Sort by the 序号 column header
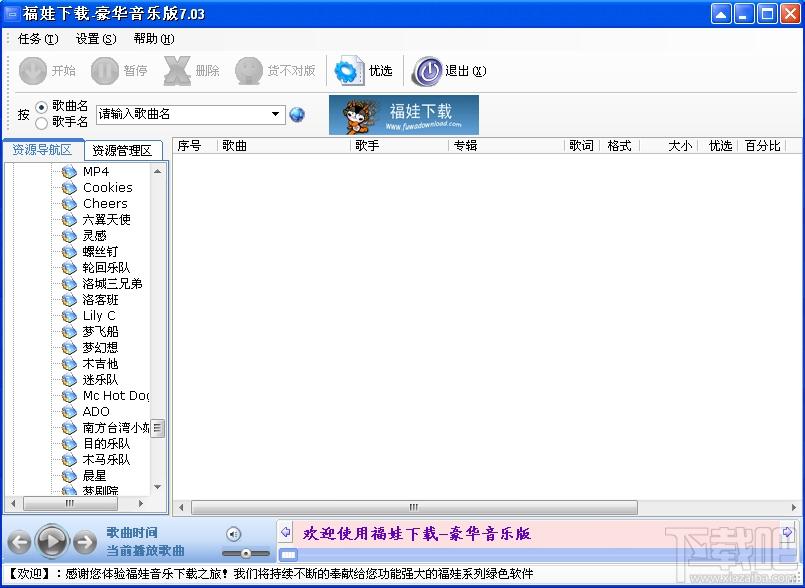 [x=196, y=146]
